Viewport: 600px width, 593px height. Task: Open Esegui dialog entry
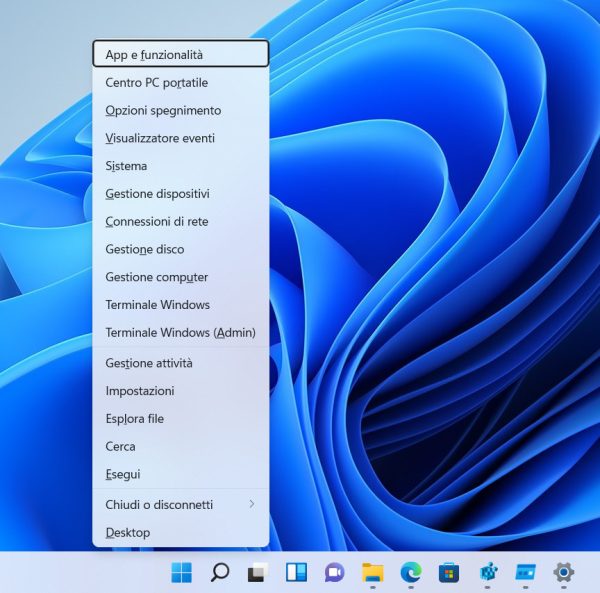tap(181, 474)
